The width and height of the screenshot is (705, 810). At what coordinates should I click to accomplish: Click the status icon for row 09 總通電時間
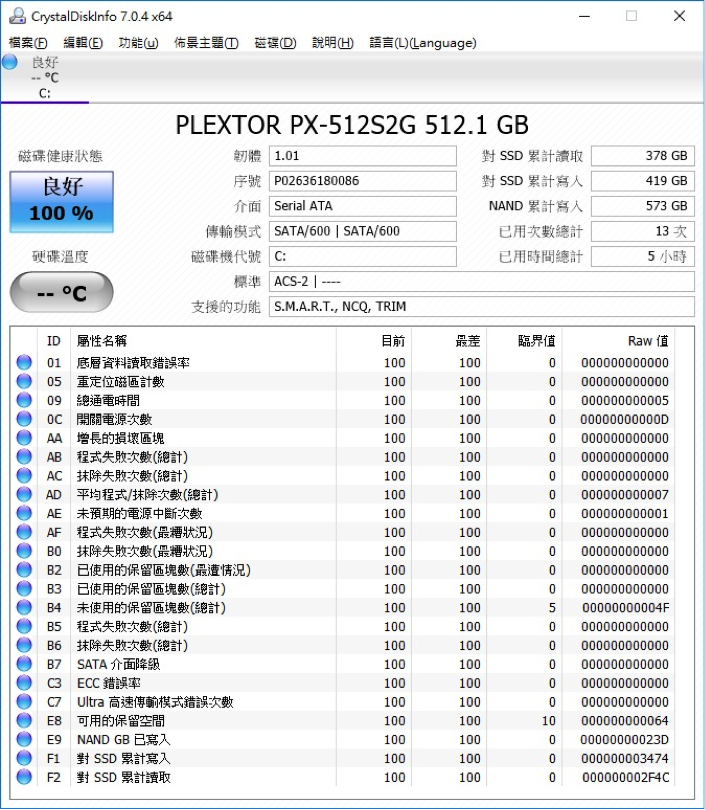tap(24, 400)
